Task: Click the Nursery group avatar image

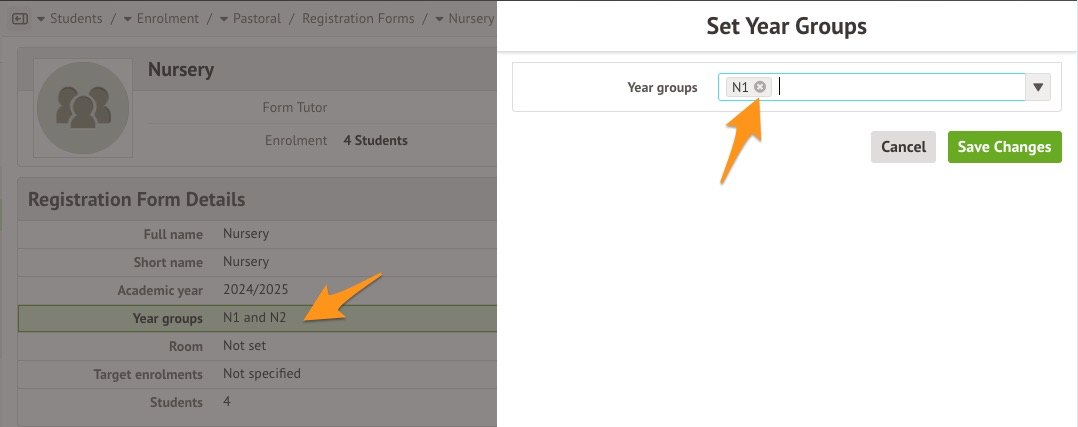Action: pyautogui.click(x=83, y=108)
